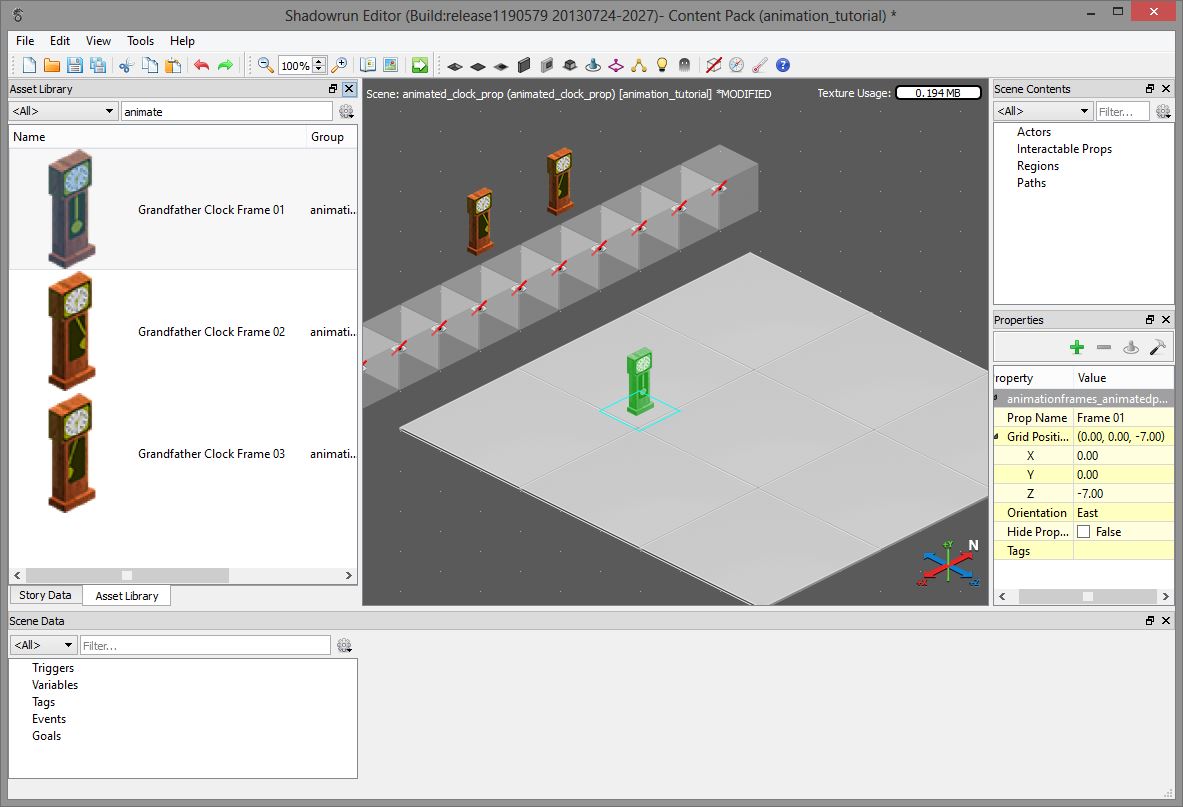Paste using the clipboard icon
The image size is (1183, 807).
(x=173, y=66)
